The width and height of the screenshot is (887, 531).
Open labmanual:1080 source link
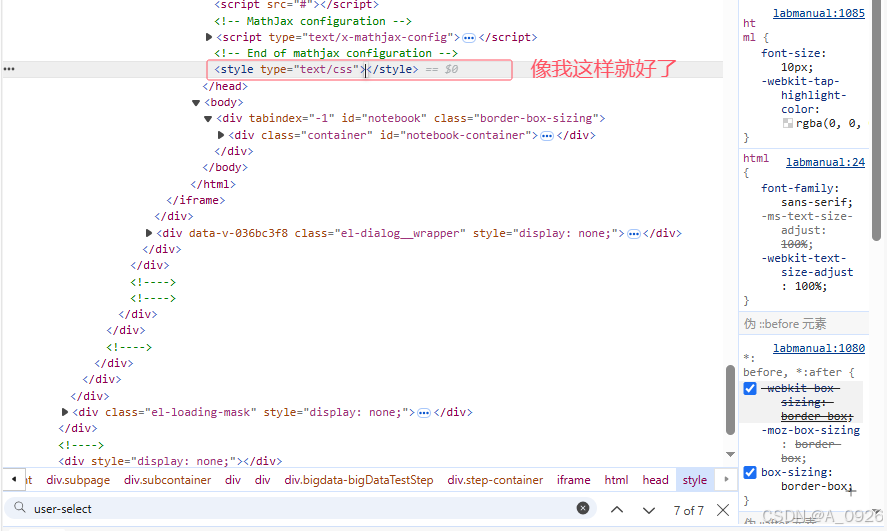(x=819, y=348)
